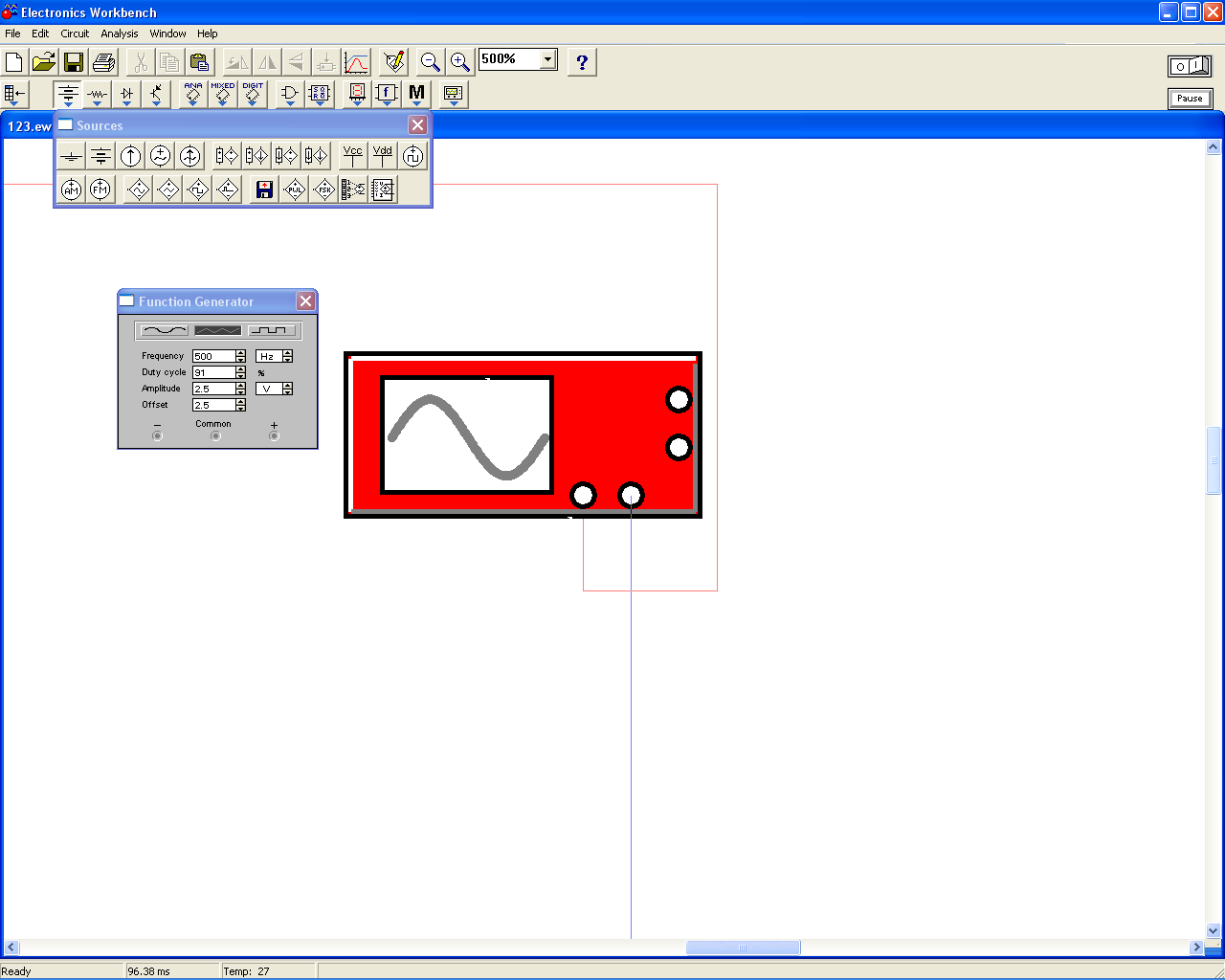Click the Amplitude input field

pos(212,389)
